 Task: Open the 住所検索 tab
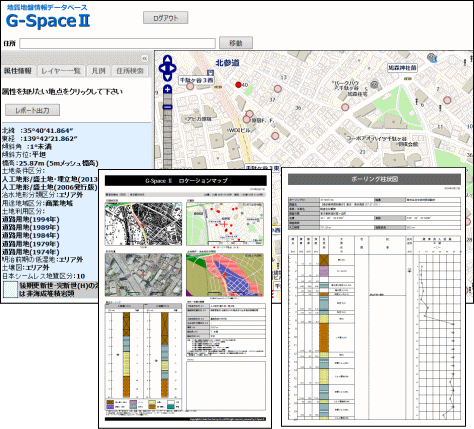click(130, 71)
